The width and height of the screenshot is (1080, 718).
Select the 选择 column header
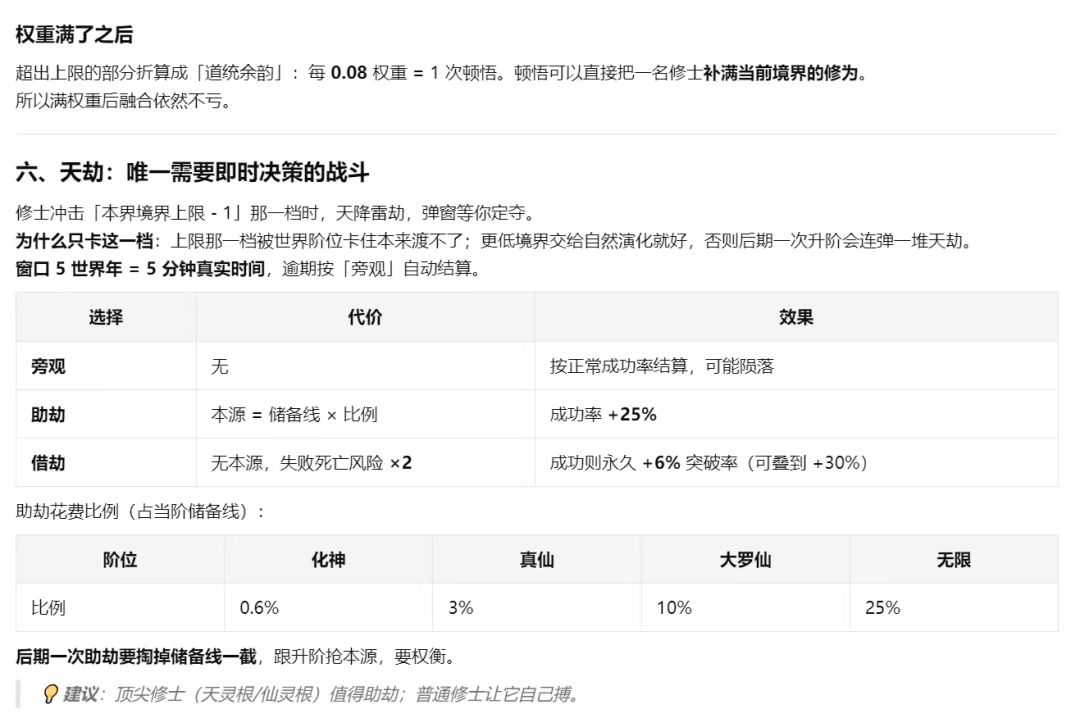106,317
